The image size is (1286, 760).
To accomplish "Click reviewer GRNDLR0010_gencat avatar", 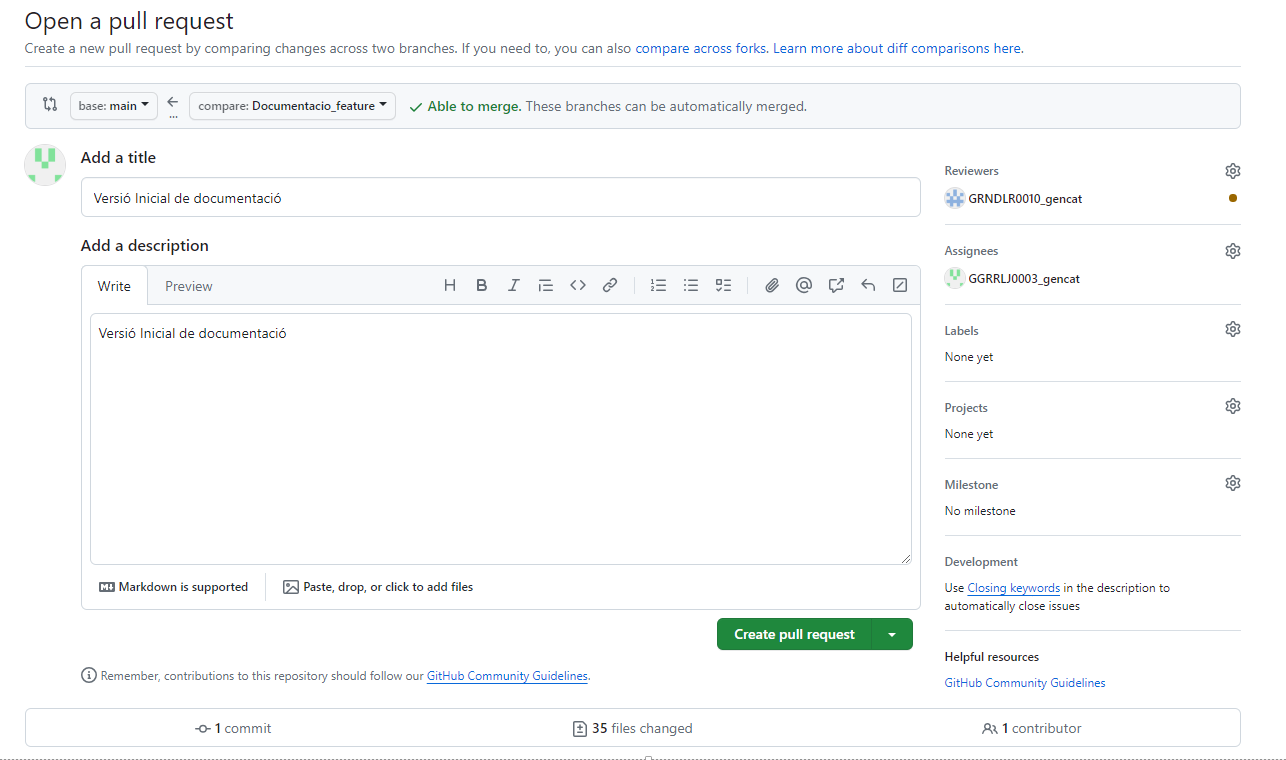I will click(955, 198).
